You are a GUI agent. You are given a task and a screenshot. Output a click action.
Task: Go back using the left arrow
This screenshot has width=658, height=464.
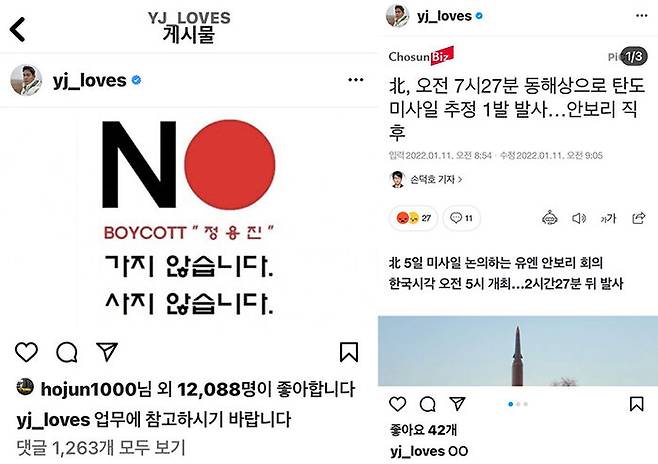point(18,29)
